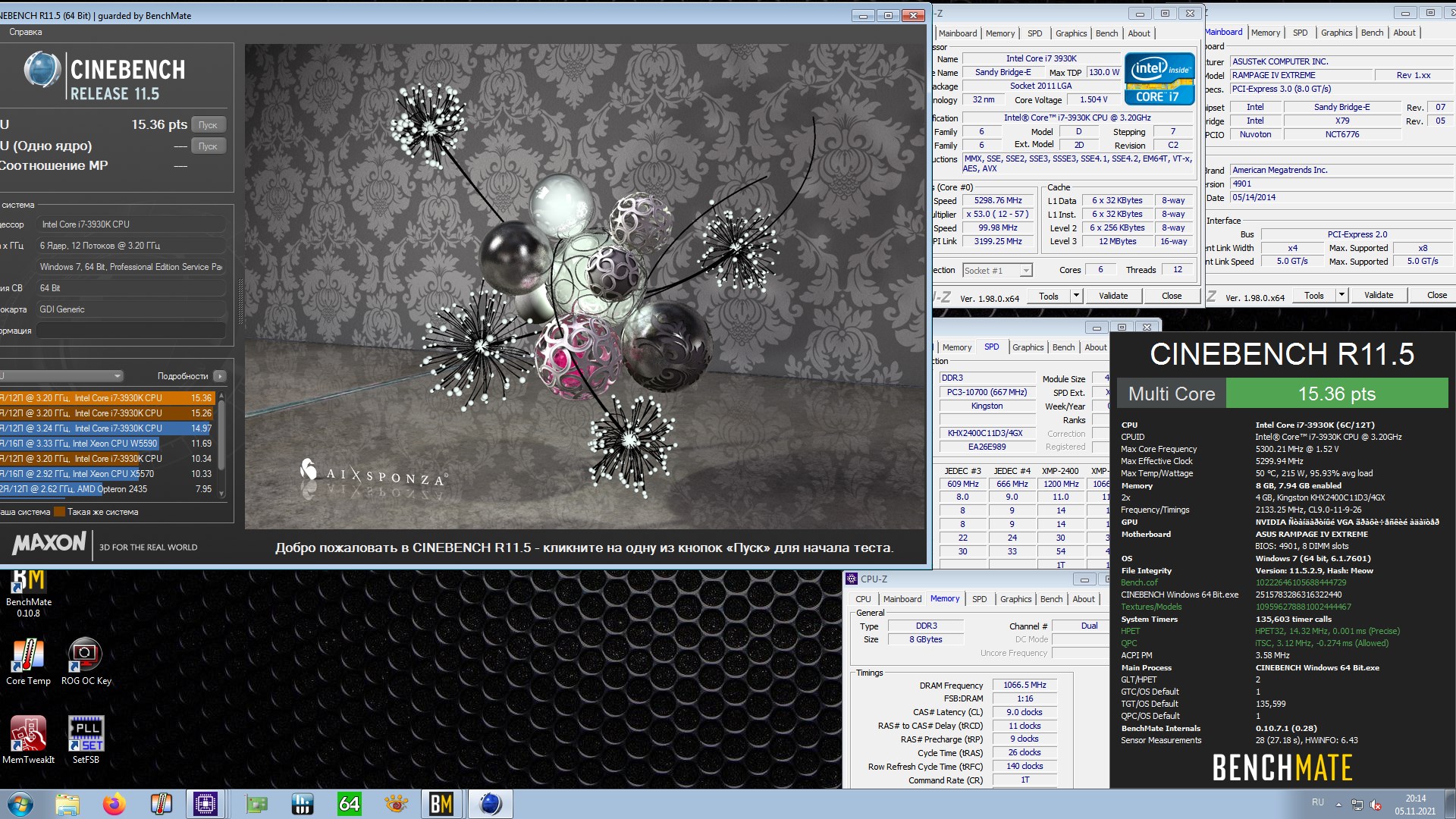1456x819 pixels.
Task: Launch Firefox from the taskbar
Action: tap(115, 804)
